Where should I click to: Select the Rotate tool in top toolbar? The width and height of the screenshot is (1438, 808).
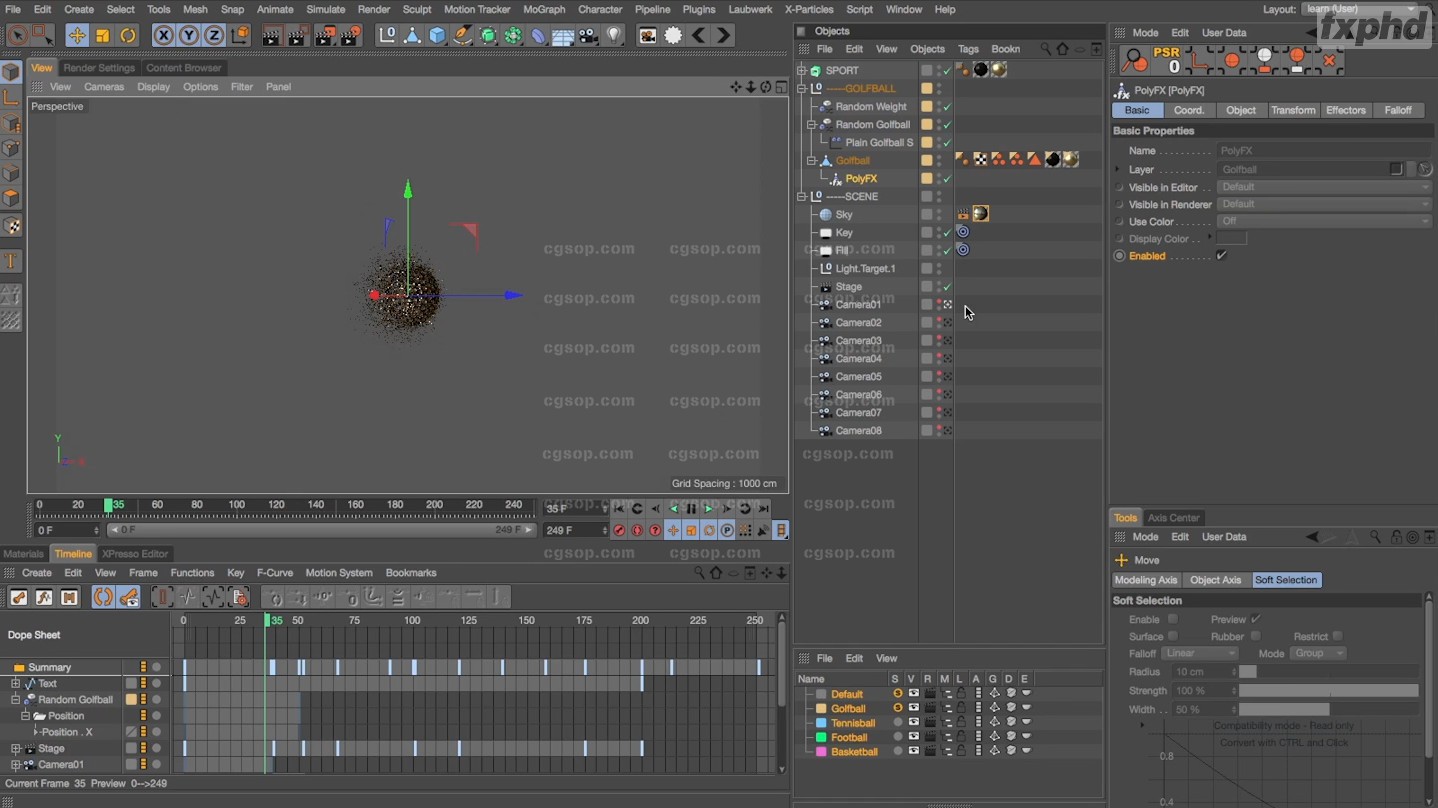pyautogui.click(x=128, y=36)
